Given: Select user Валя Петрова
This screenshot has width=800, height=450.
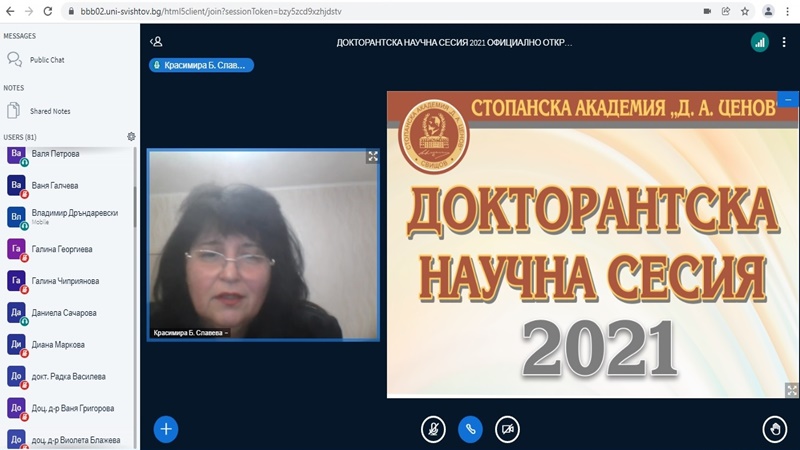Looking at the screenshot, I should [x=69, y=154].
